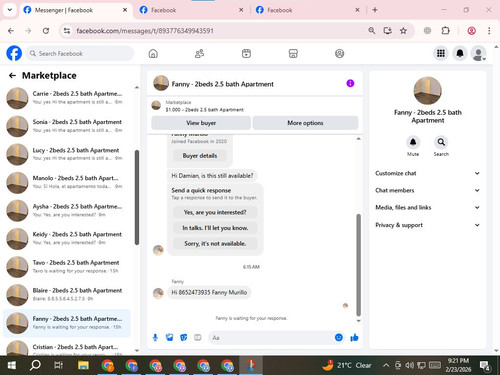Viewport: 500px width, 375px height.
Task: Open File Explorer from the taskbar
Action: coord(83,365)
